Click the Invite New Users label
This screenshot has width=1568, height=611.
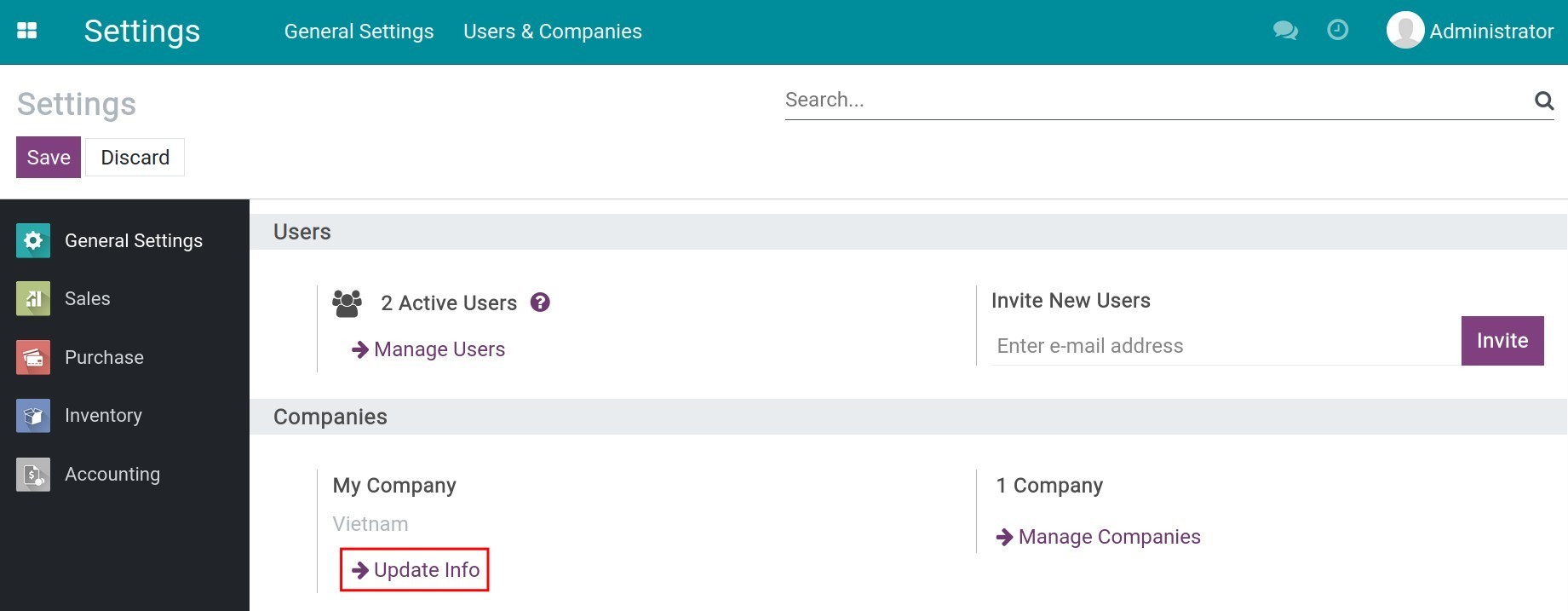(1071, 301)
